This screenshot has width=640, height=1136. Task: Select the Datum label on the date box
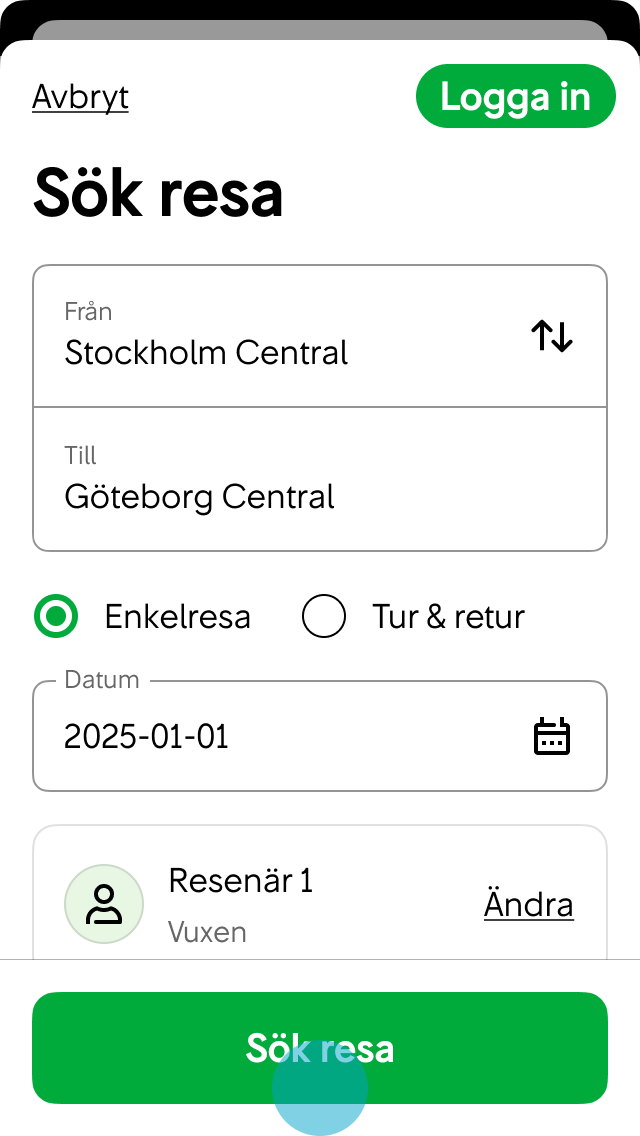[101, 679]
